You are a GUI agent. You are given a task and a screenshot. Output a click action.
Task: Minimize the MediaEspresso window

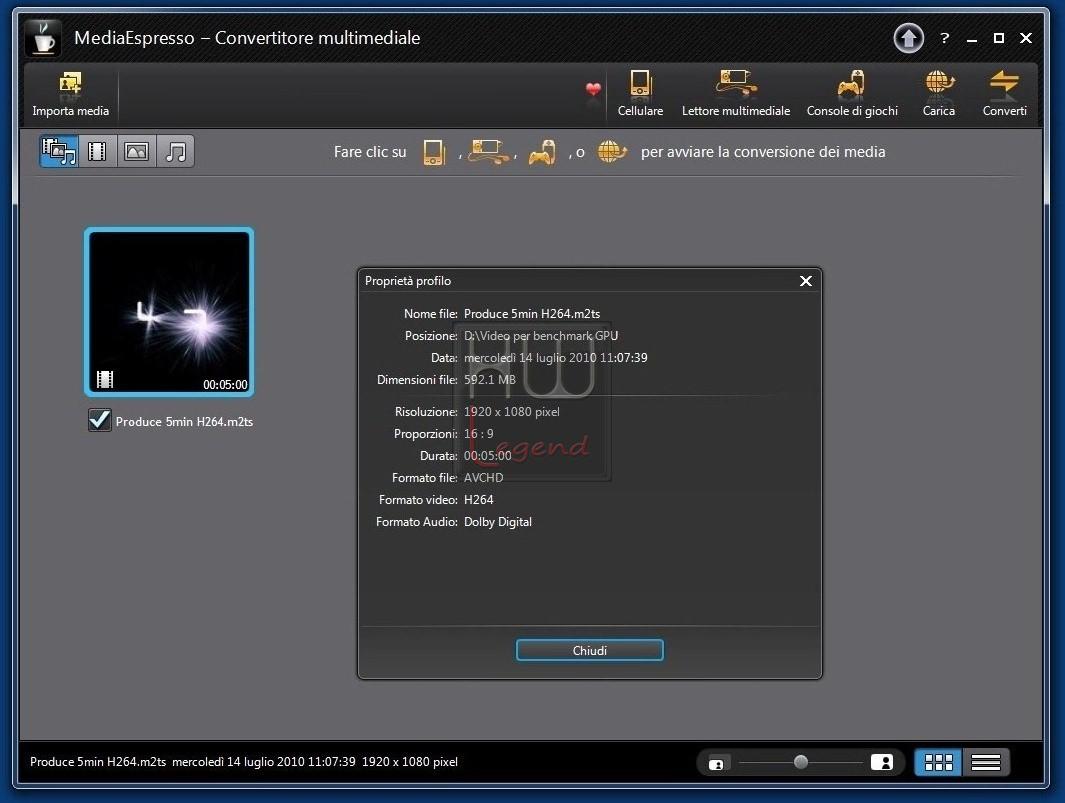click(x=972, y=39)
